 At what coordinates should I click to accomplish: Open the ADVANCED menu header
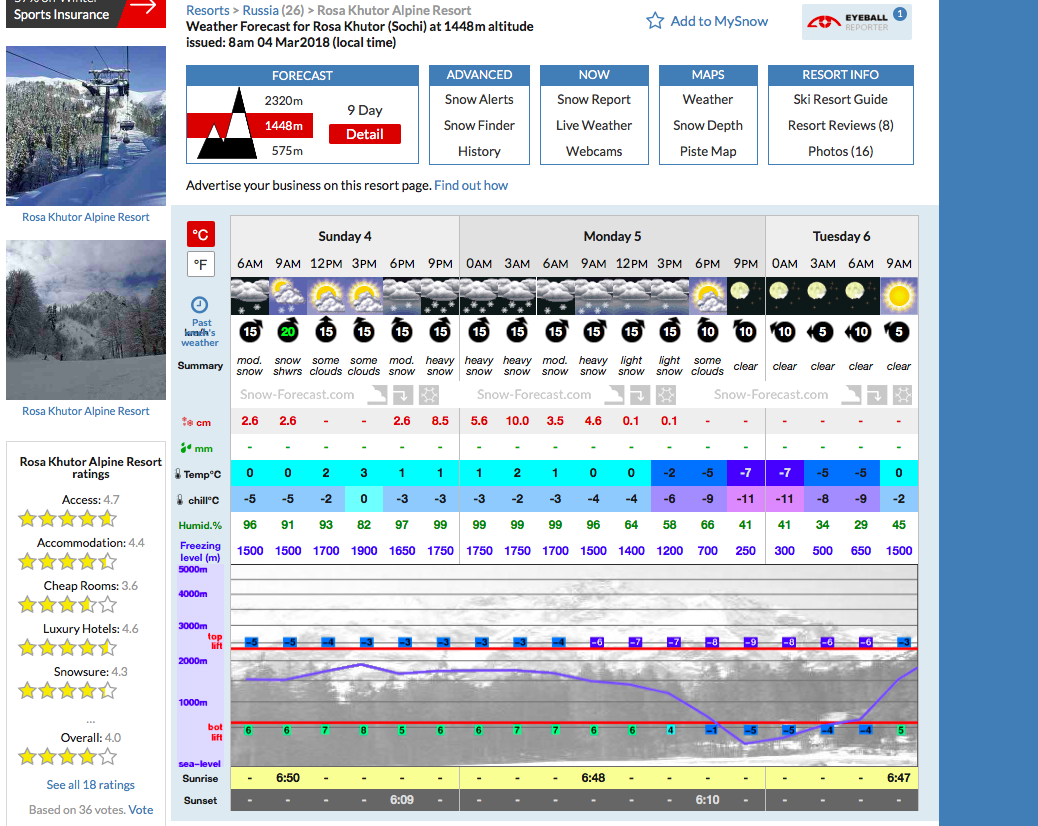(x=479, y=75)
